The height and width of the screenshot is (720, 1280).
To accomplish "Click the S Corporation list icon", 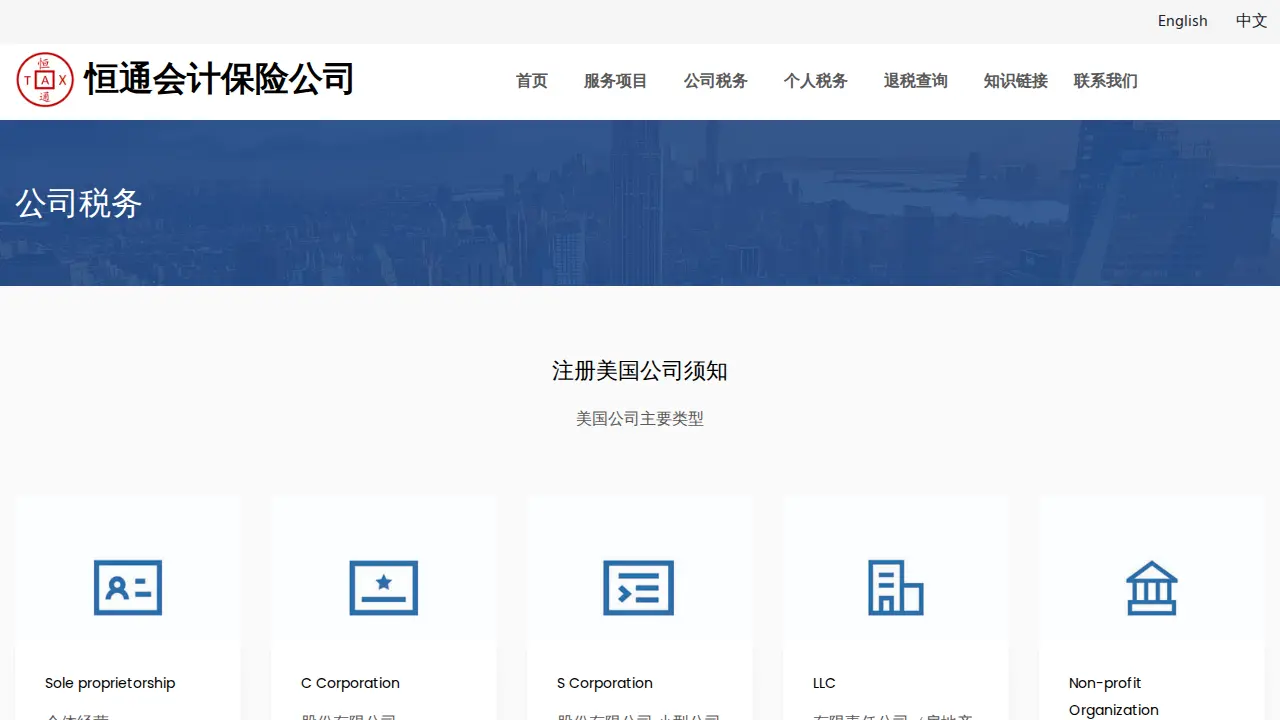I will click(x=639, y=587).
